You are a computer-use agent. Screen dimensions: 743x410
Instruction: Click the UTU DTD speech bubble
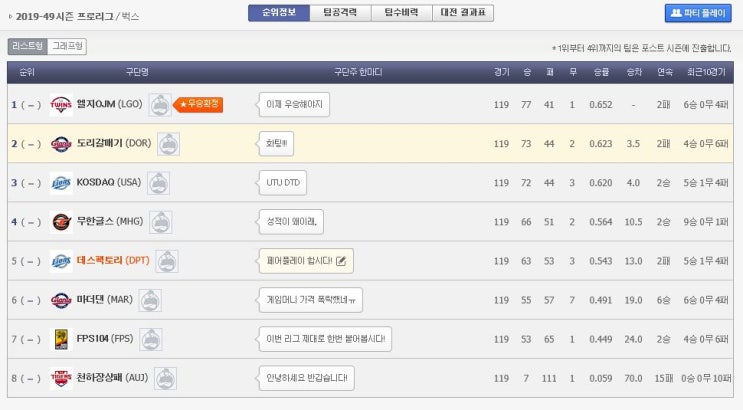coord(282,182)
